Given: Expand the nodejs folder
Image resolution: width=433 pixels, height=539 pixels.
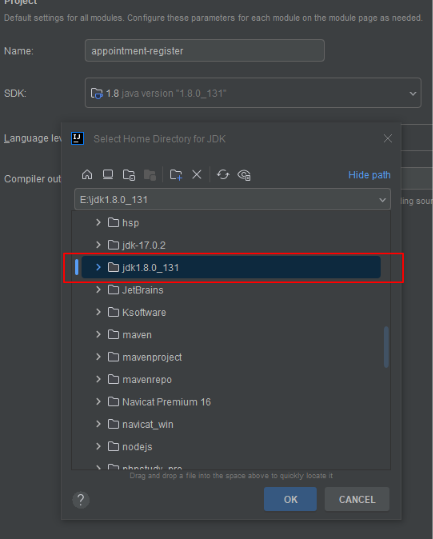Looking at the screenshot, I should pos(98,446).
